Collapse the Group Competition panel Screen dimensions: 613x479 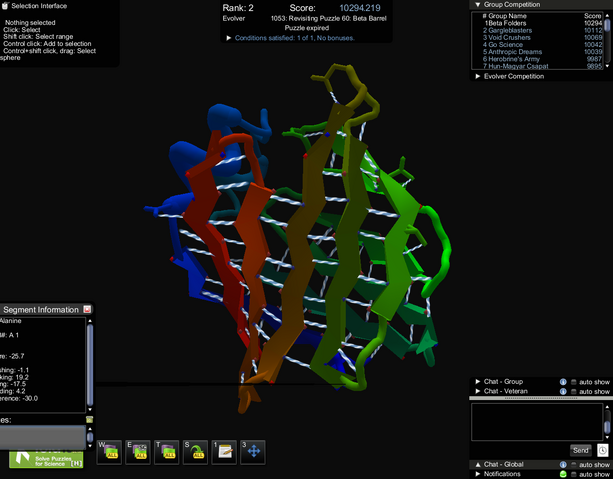point(478,5)
